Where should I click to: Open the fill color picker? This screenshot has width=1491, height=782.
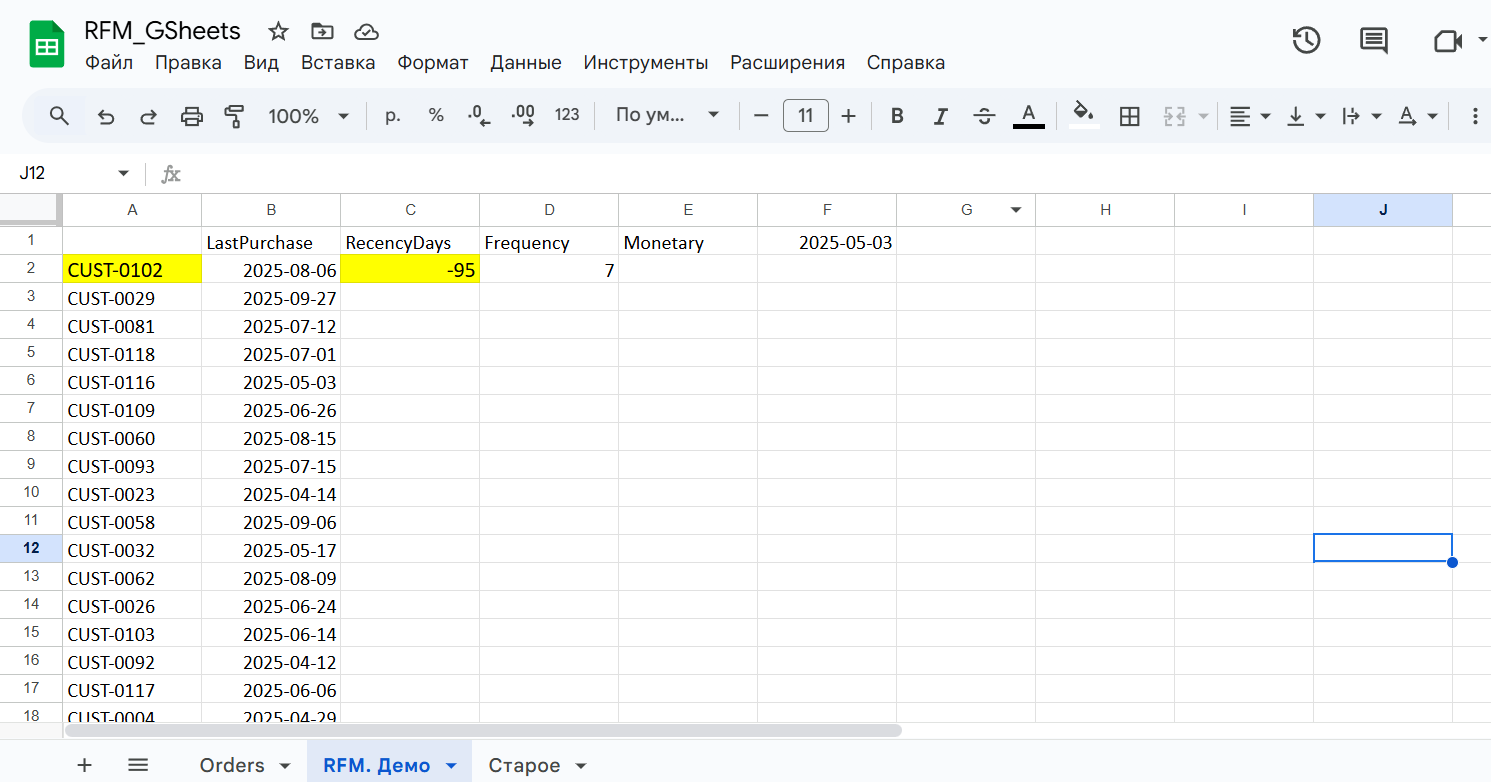click(x=1084, y=114)
